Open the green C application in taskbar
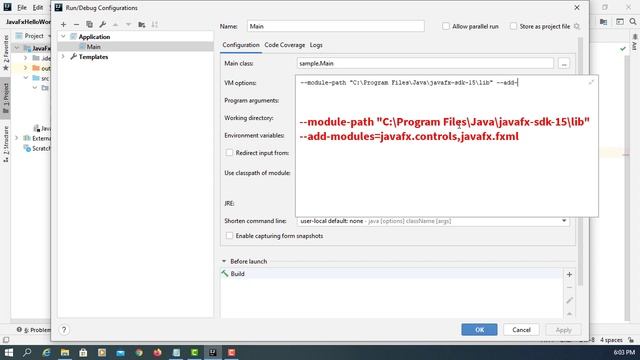Viewport: 640px width, 360px height. click(195, 352)
